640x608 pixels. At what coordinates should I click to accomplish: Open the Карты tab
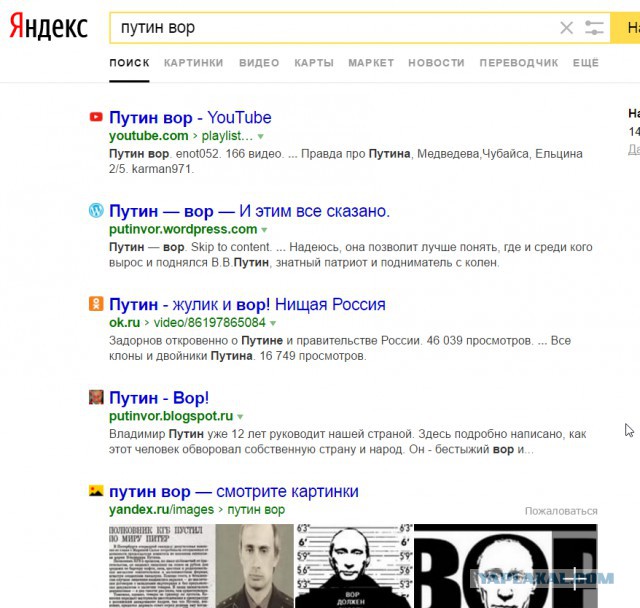click(x=314, y=63)
